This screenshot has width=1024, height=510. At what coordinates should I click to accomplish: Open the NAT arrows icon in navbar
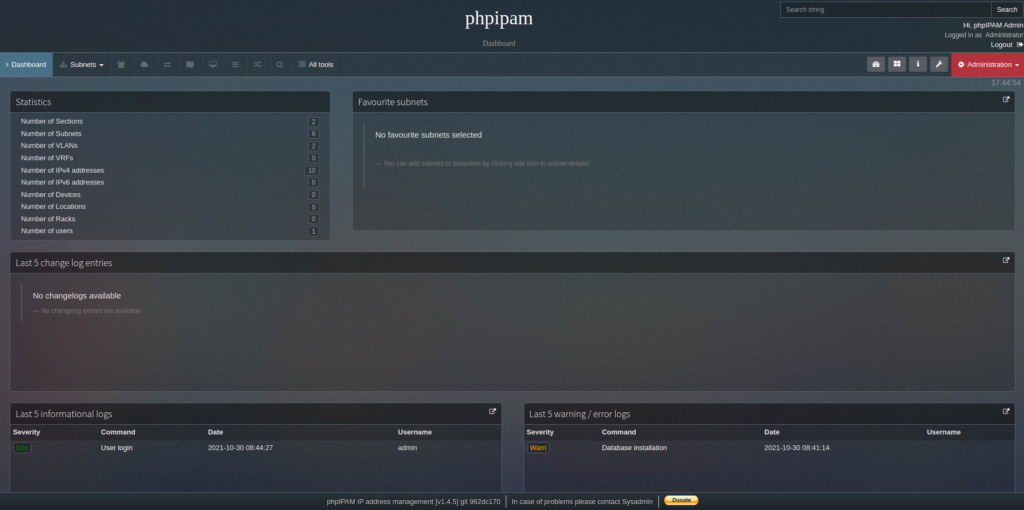coord(167,65)
